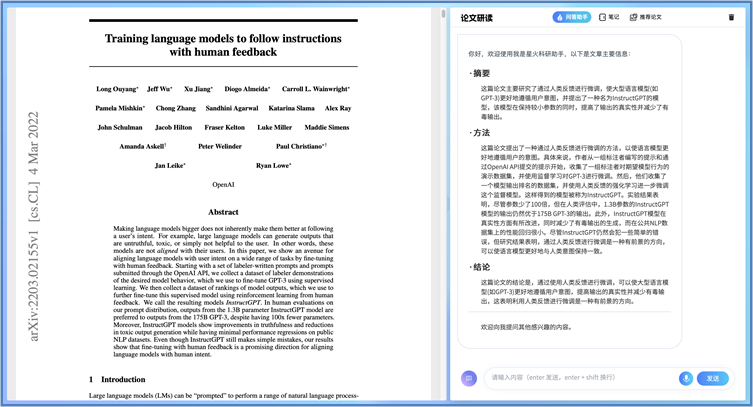Click the 方法 section heading

(x=481, y=133)
